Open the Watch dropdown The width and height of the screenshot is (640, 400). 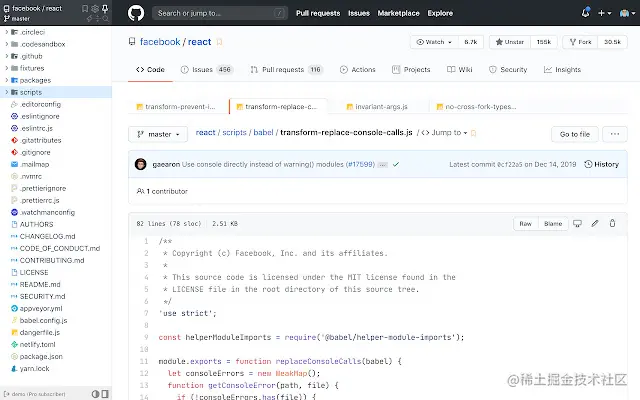point(434,42)
